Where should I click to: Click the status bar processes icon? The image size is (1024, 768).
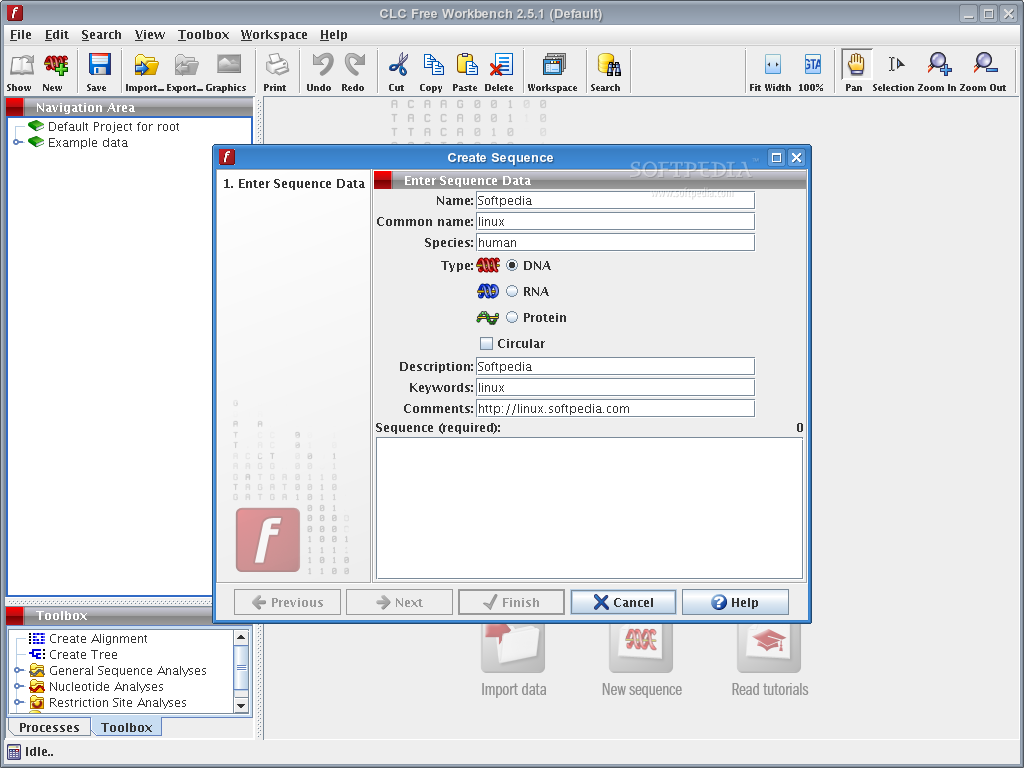tap(14, 752)
